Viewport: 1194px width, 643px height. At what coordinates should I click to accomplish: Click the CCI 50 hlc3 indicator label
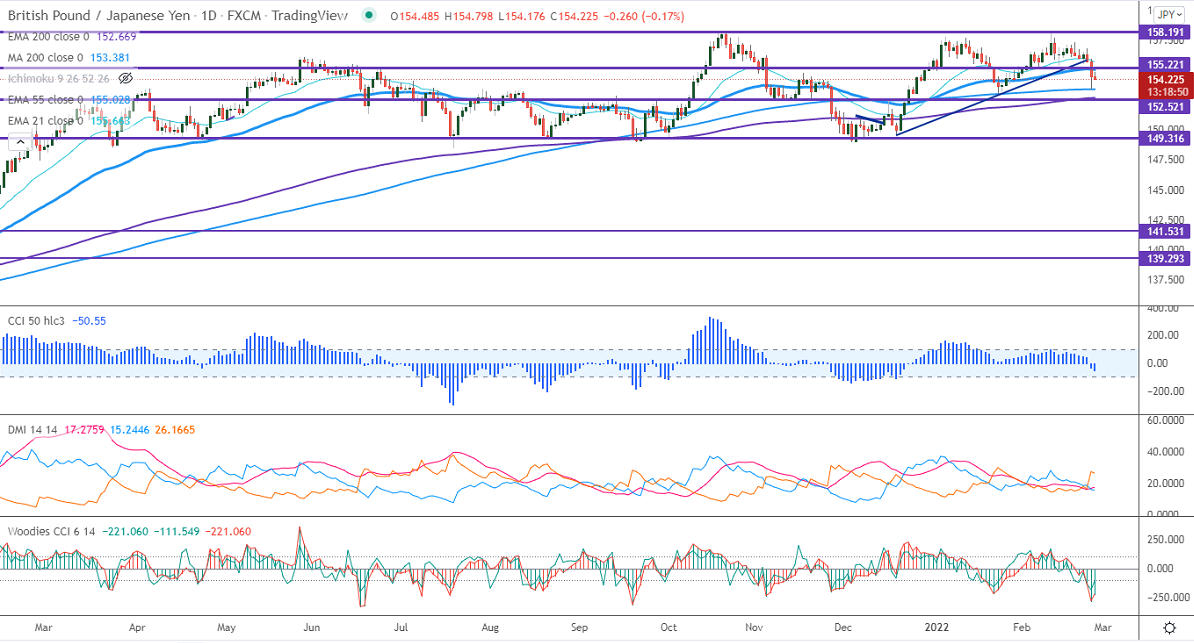(37, 321)
